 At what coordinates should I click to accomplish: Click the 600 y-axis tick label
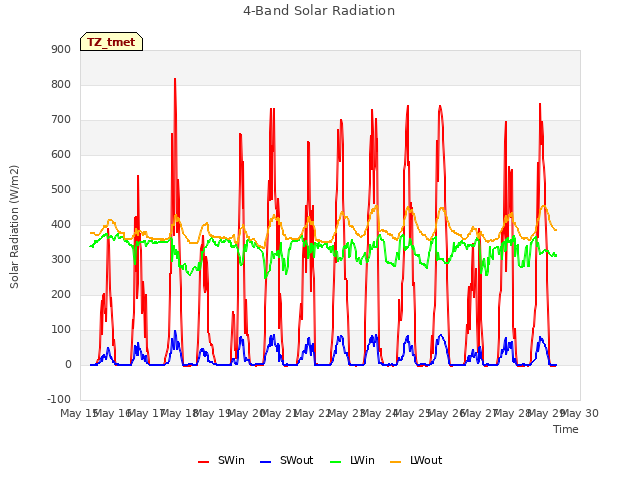pos(61,154)
